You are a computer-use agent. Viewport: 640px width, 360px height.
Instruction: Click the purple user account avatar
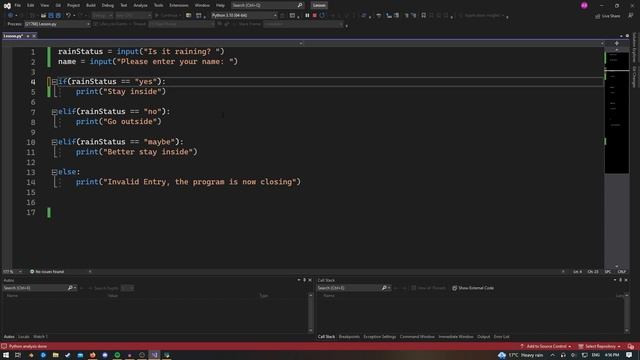click(x=584, y=5)
